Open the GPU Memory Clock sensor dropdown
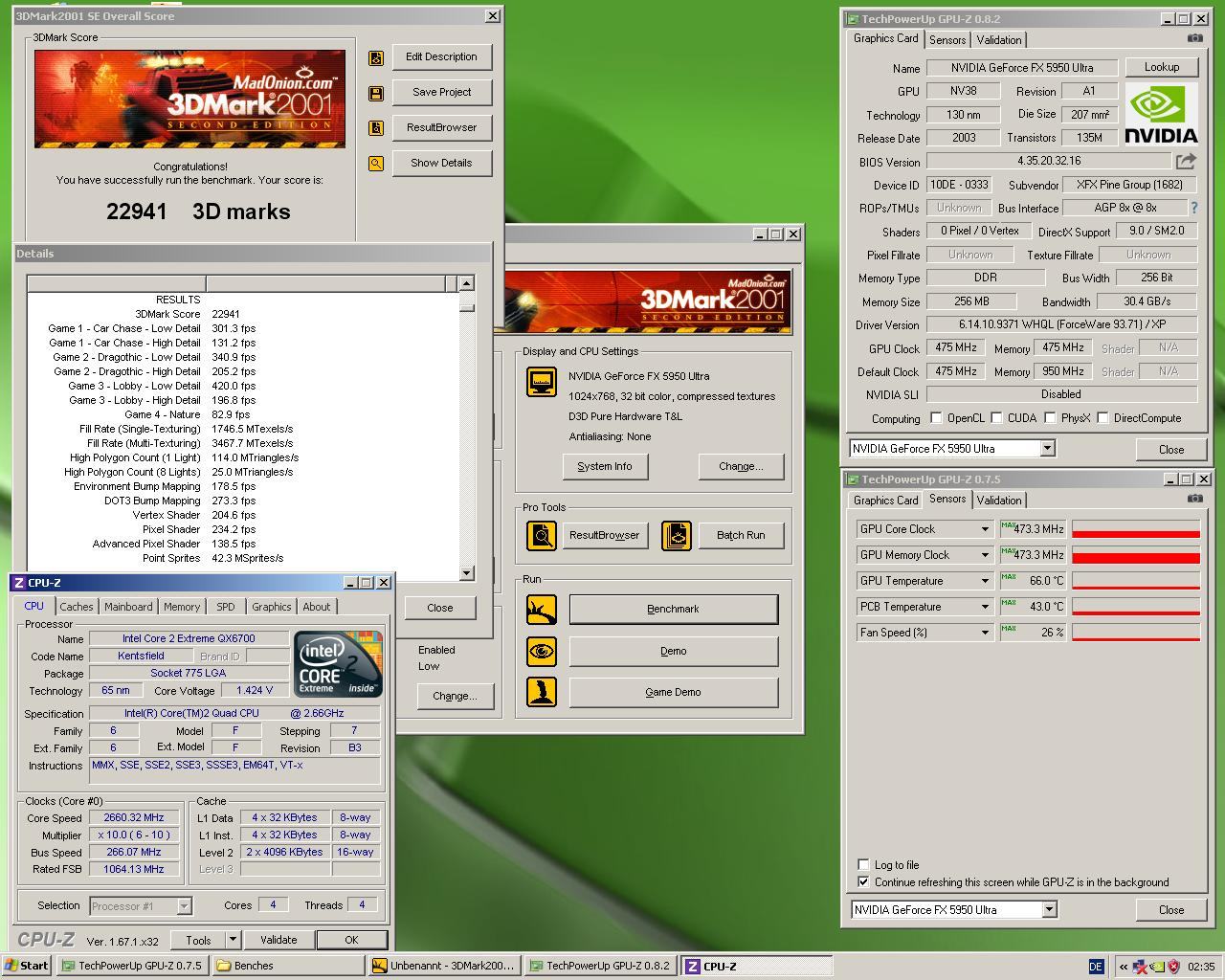The image size is (1225, 980). click(985, 554)
